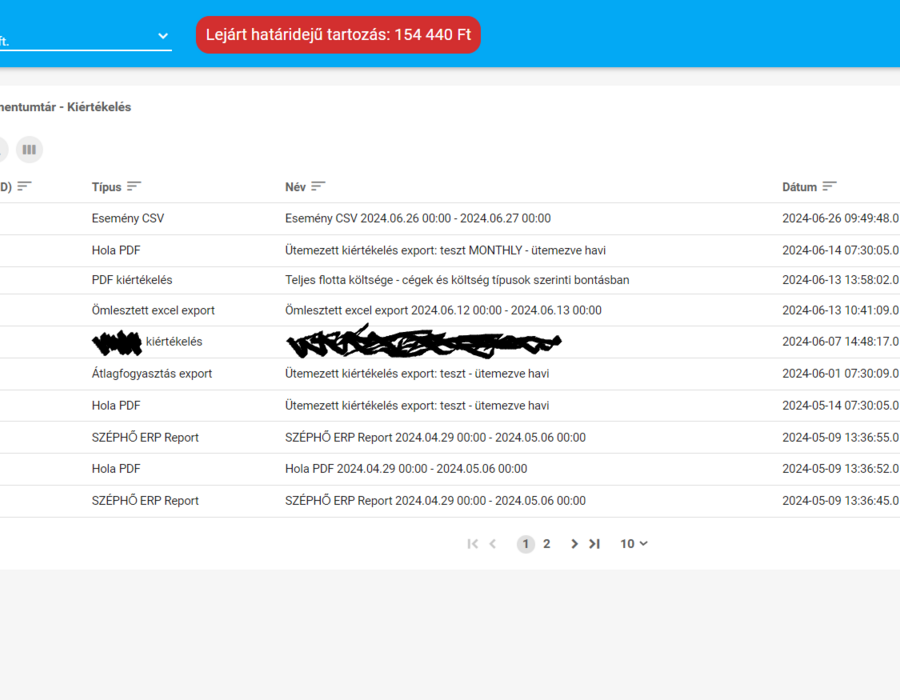Select the Ömlesztett excel export type cell
The width and height of the screenshot is (900, 700).
click(153, 310)
